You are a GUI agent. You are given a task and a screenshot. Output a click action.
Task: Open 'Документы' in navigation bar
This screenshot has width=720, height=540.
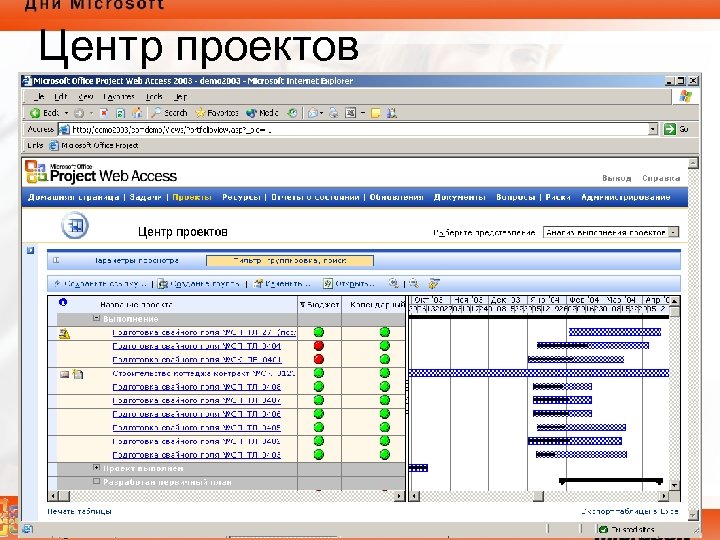[459, 197]
